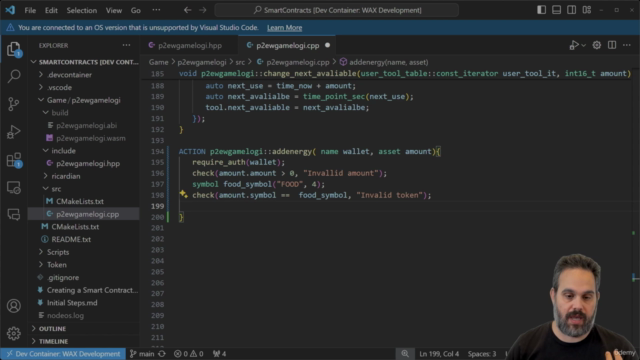Image resolution: width=640 pixels, height=360 pixels.
Task: Go forward with the navigation arrow
Action: [203, 10]
